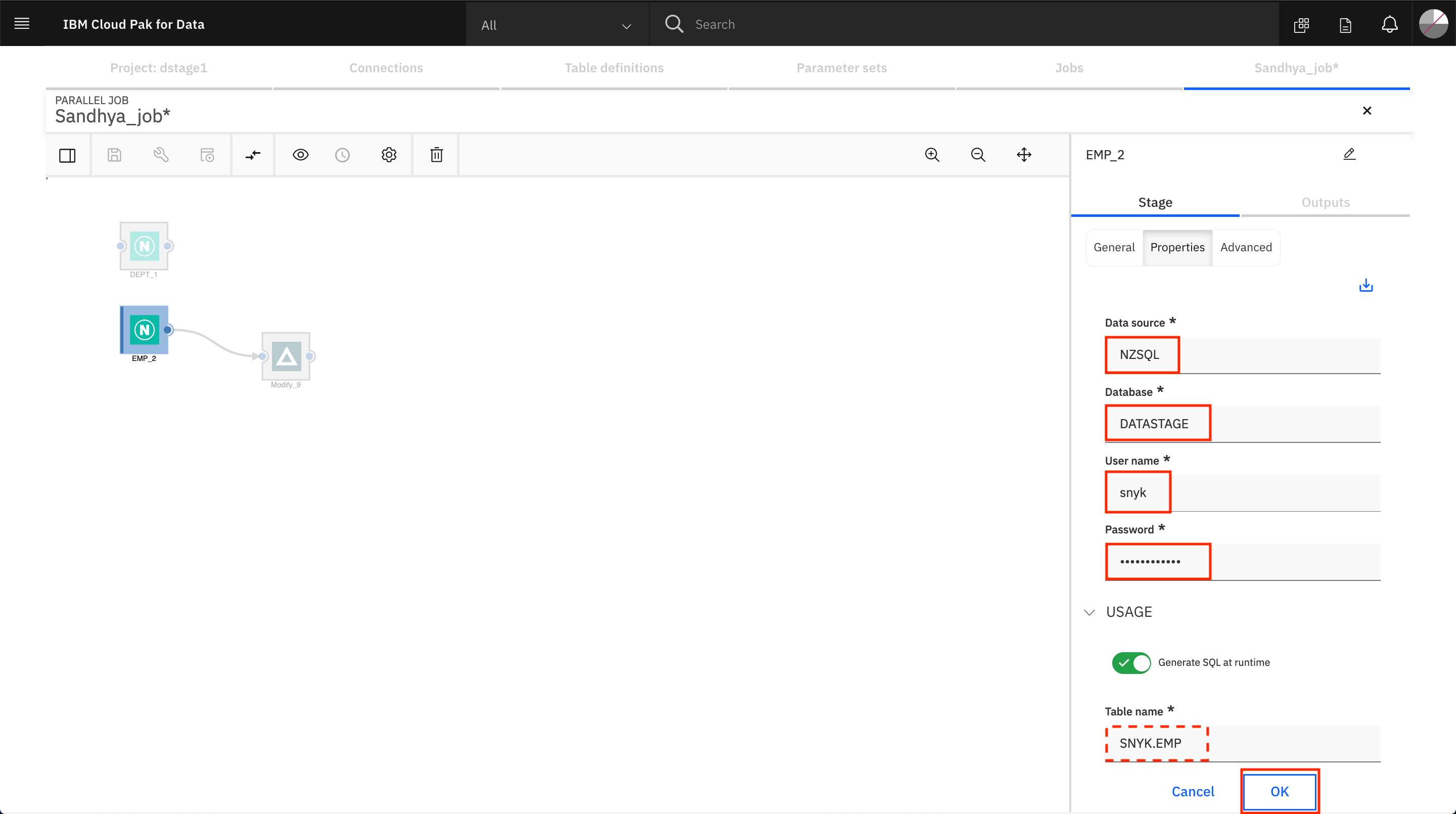Select the Modify_9 stage node
This screenshot has height=814, width=1456.
(286, 356)
